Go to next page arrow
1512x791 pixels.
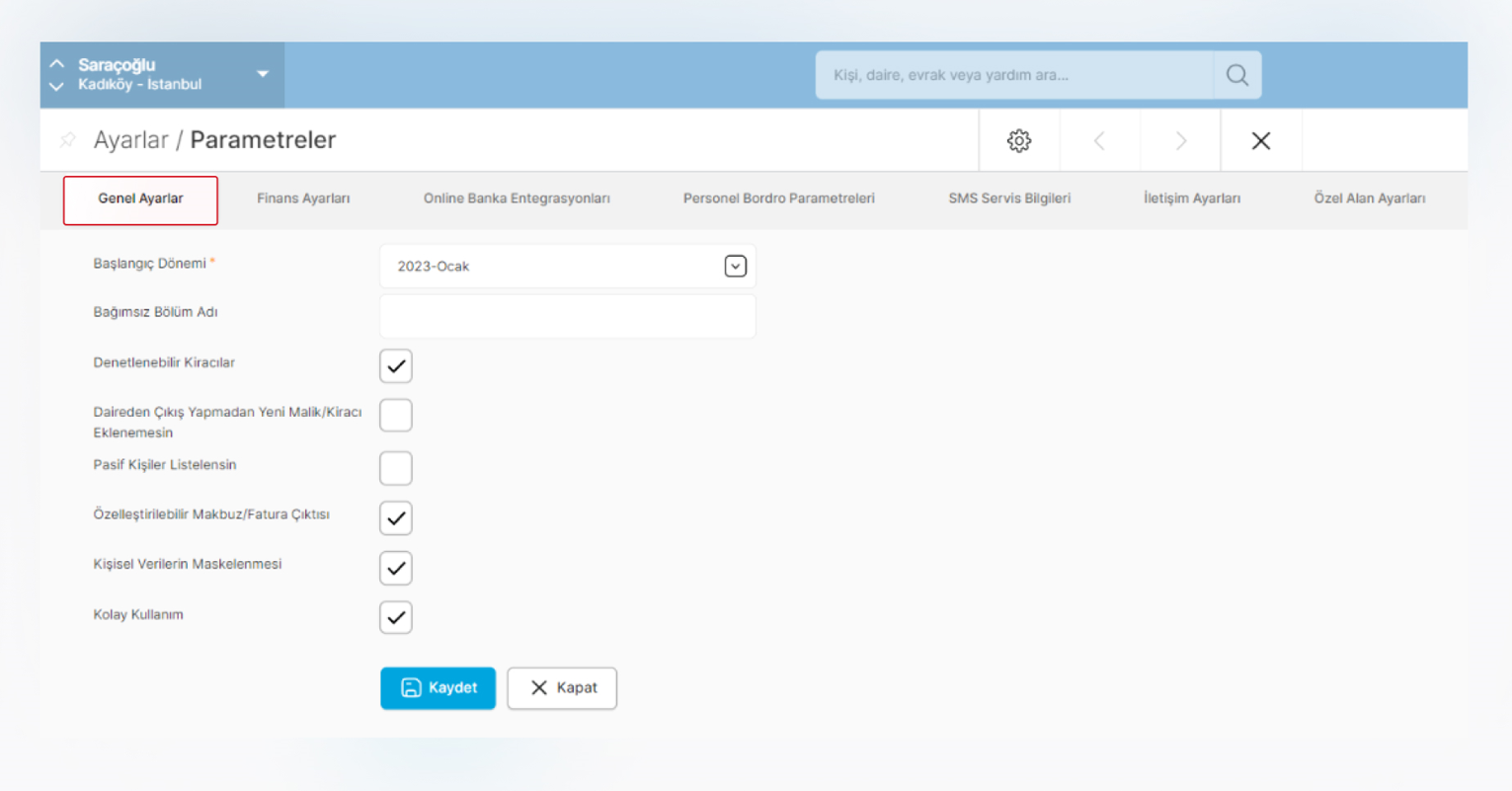[1181, 140]
